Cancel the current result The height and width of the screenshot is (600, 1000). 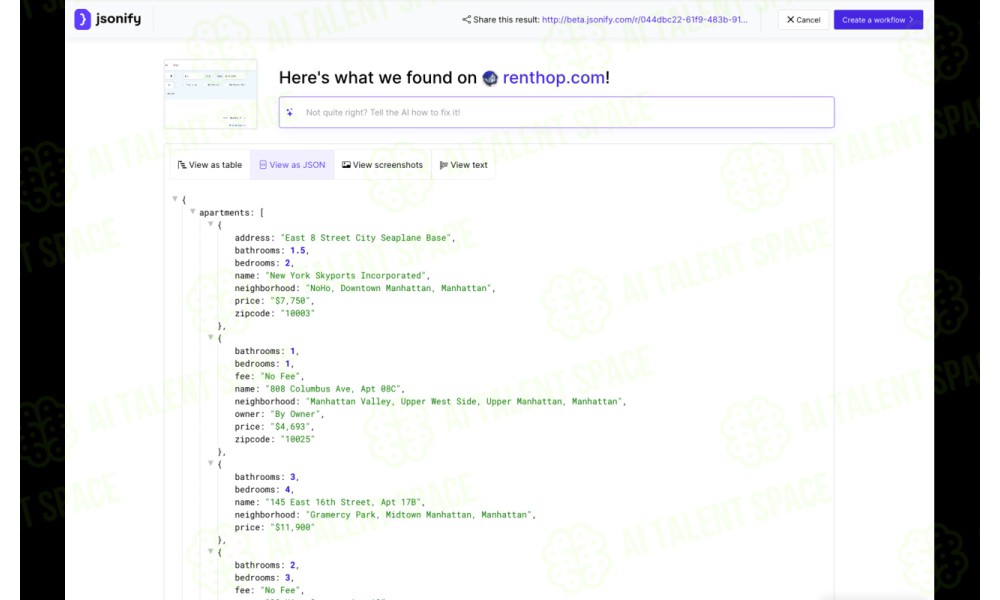[803, 20]
